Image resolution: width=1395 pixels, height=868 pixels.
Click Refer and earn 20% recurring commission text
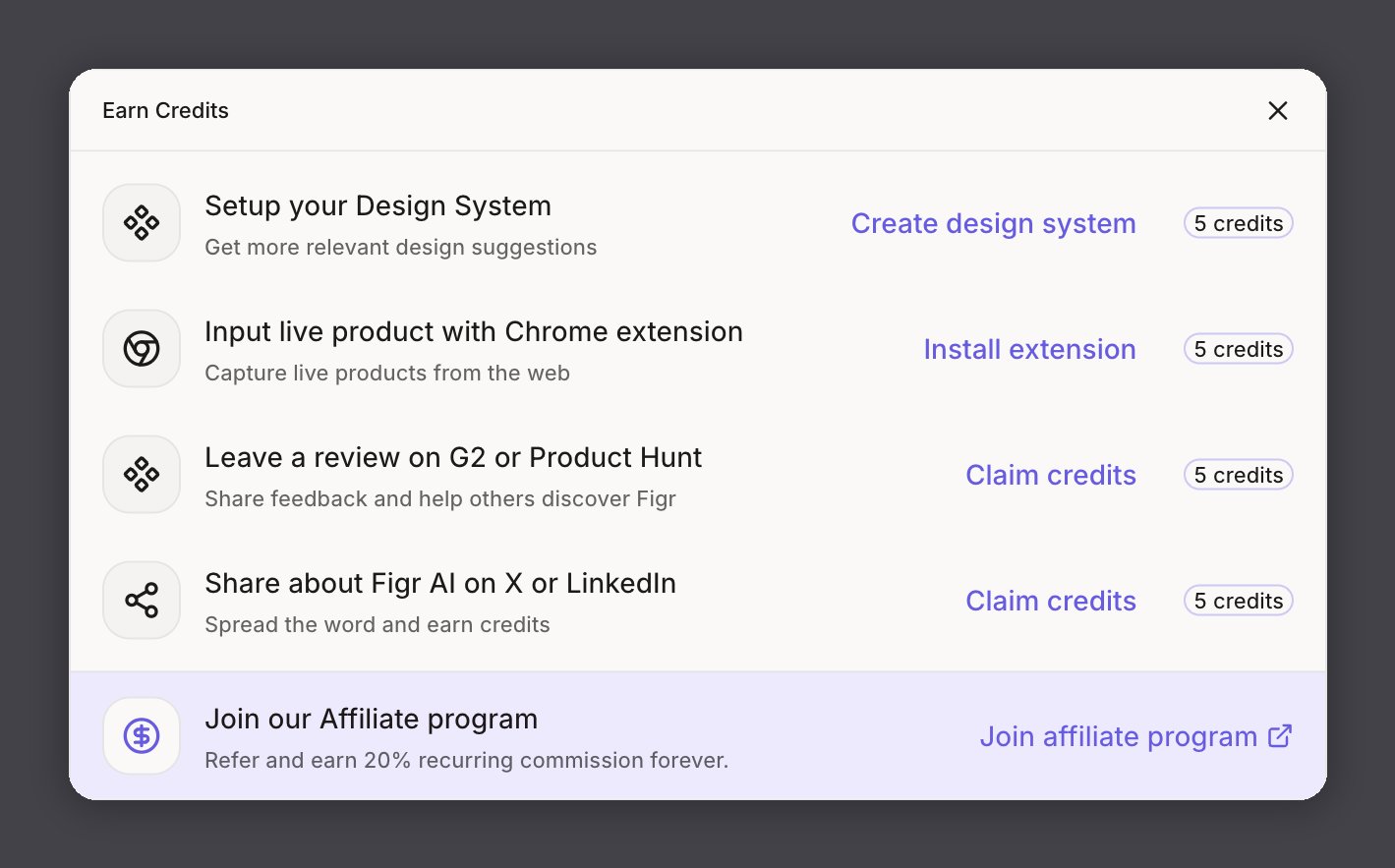[x=466, y=761]
